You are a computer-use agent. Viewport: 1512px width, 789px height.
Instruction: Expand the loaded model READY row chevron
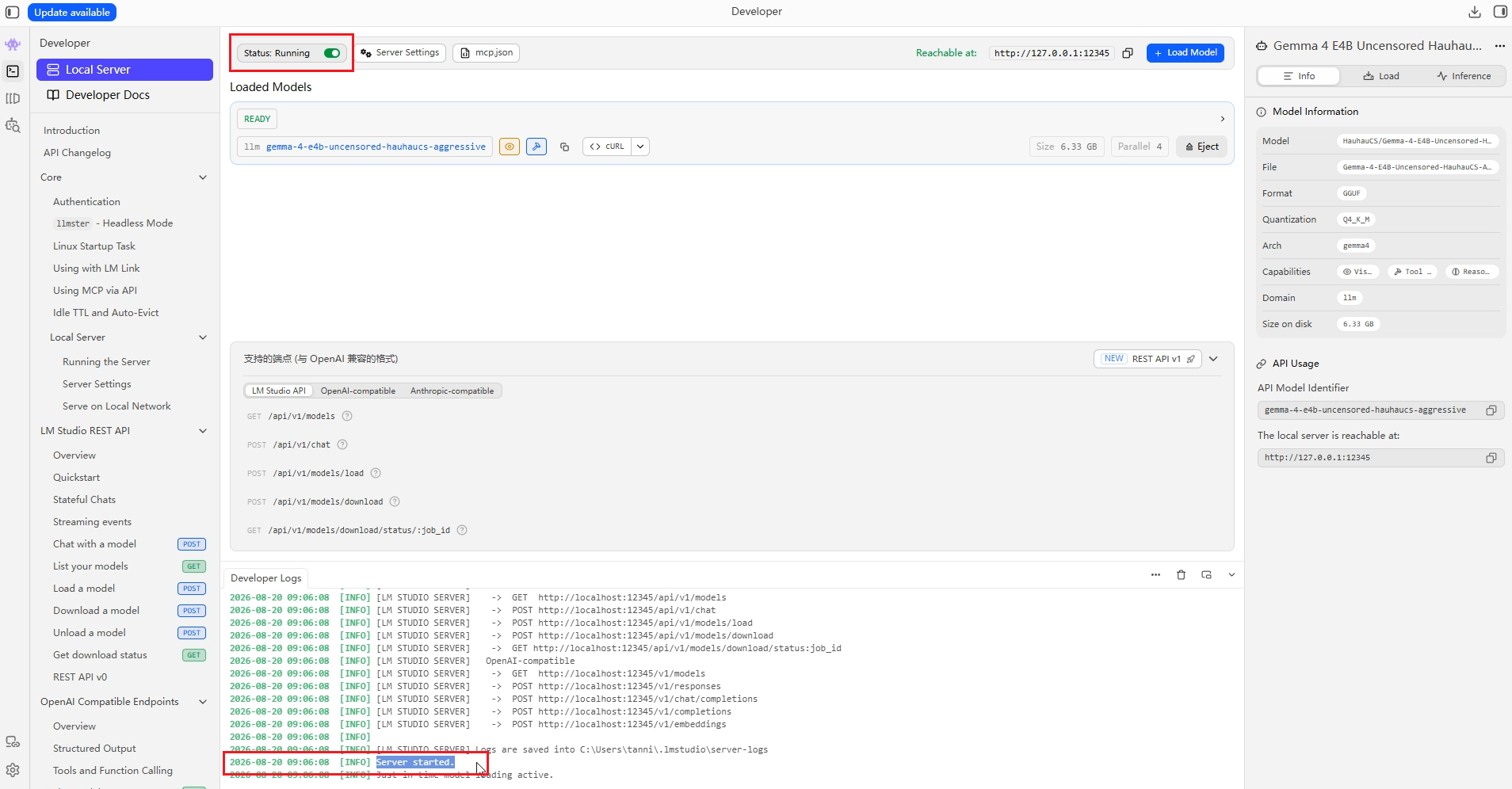[1223, 119]
